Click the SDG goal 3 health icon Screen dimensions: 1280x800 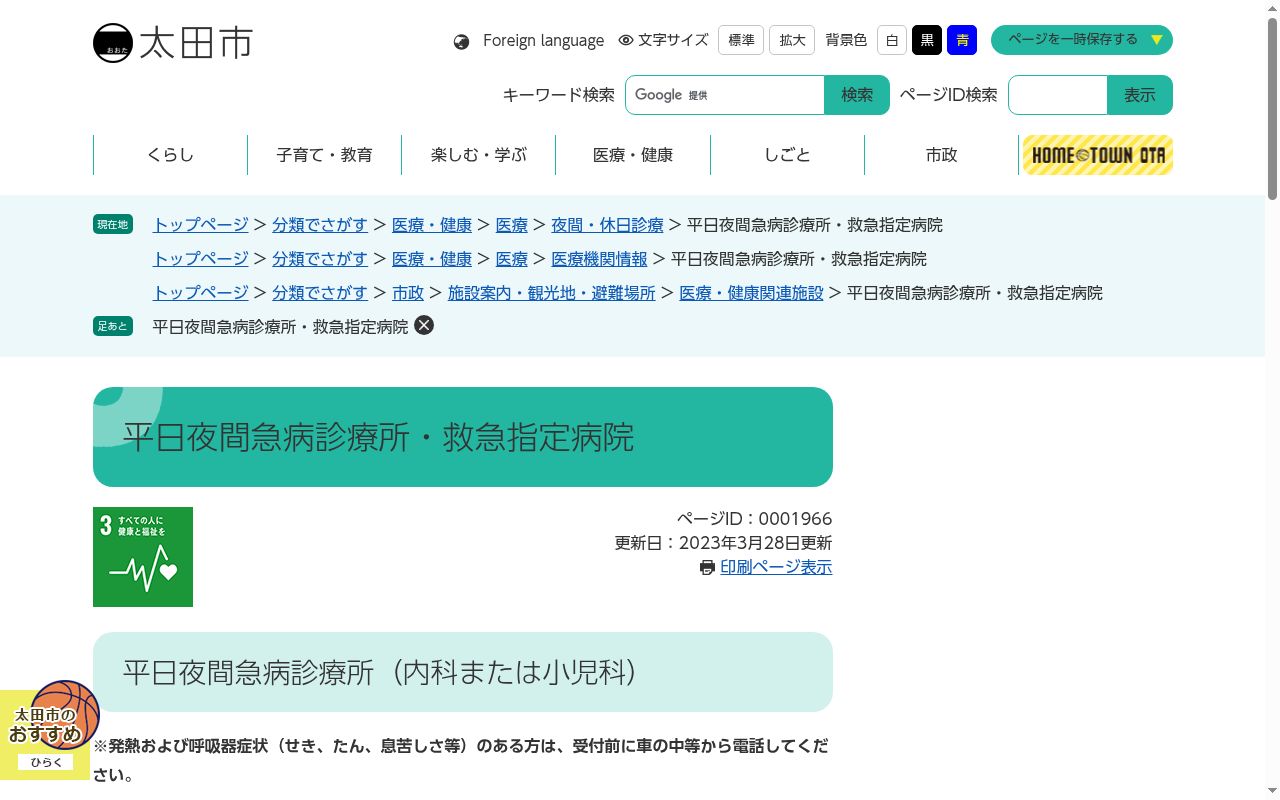pyautogui.click(x=143, y=557)
